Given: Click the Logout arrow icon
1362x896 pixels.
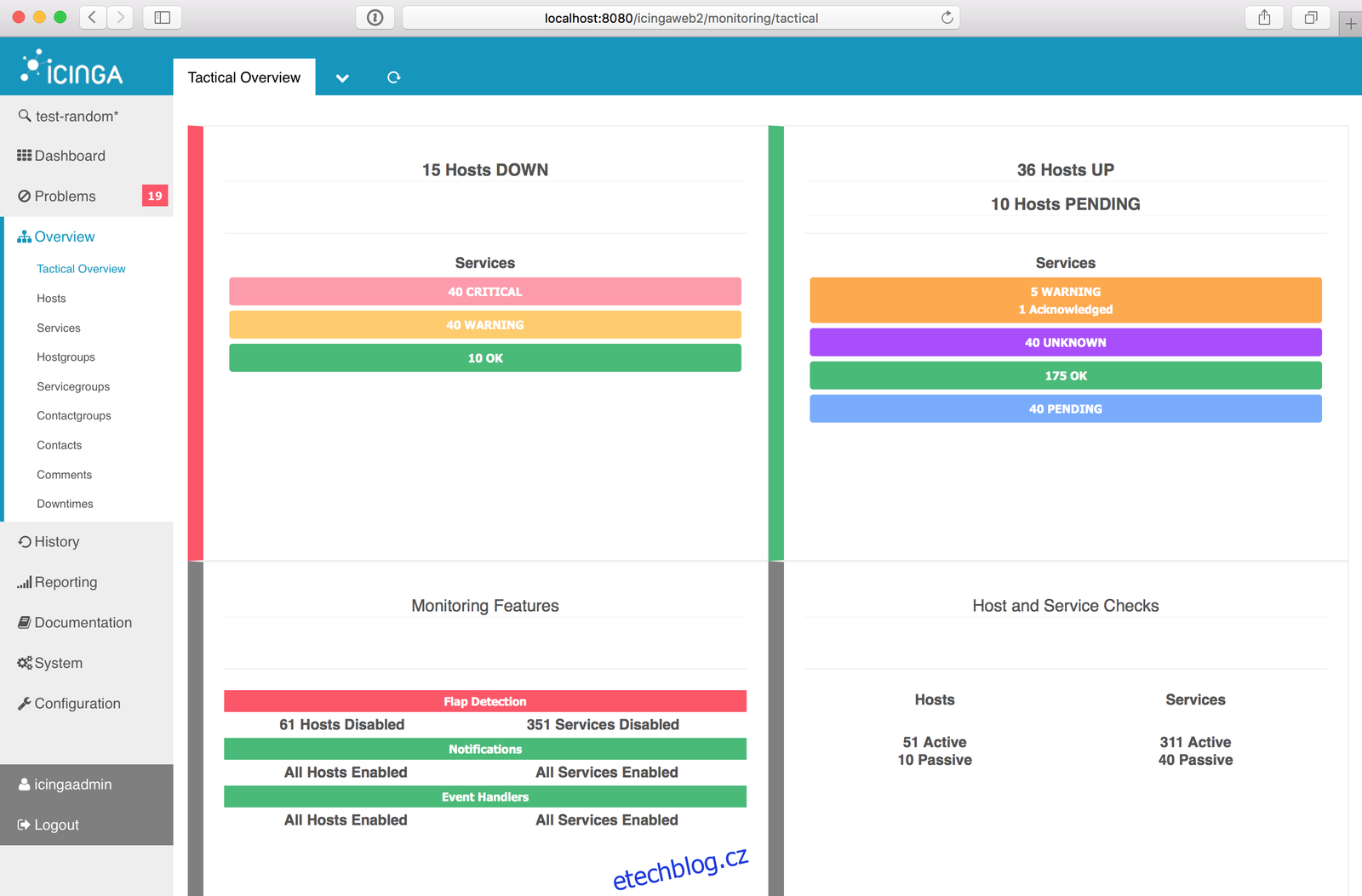Looking at the screenshot, I should point(24,825).
